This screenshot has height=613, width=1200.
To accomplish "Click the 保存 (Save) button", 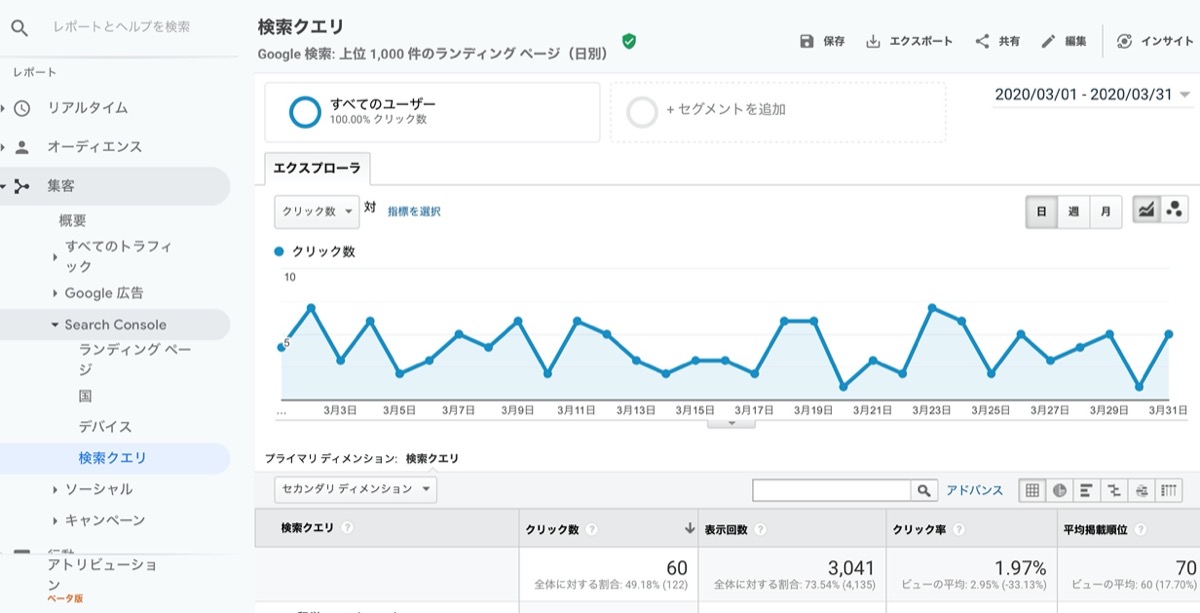I will 822,41.
